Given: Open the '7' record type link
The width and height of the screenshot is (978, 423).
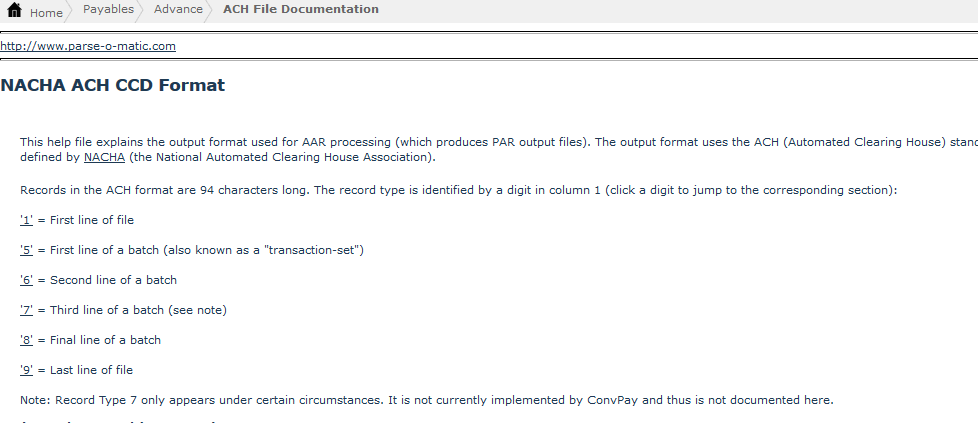Looking at the screenshot, I should tap(27, 310).
